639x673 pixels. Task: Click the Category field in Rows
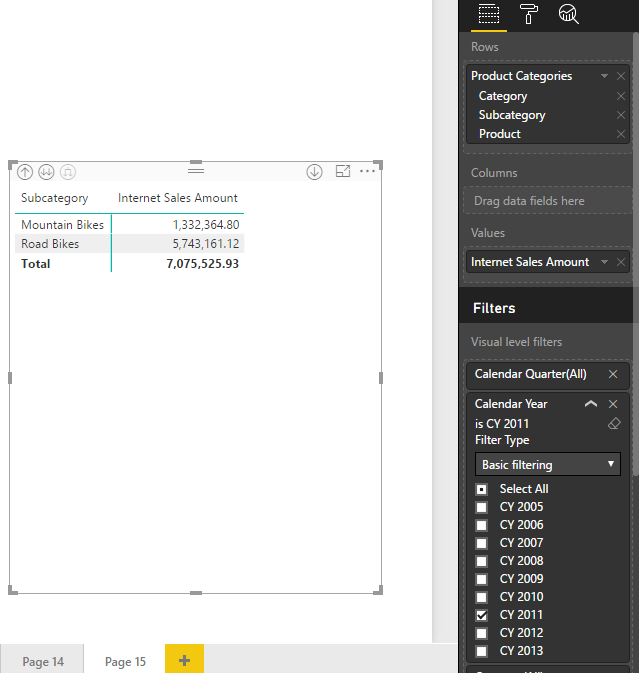pos(503,96)
